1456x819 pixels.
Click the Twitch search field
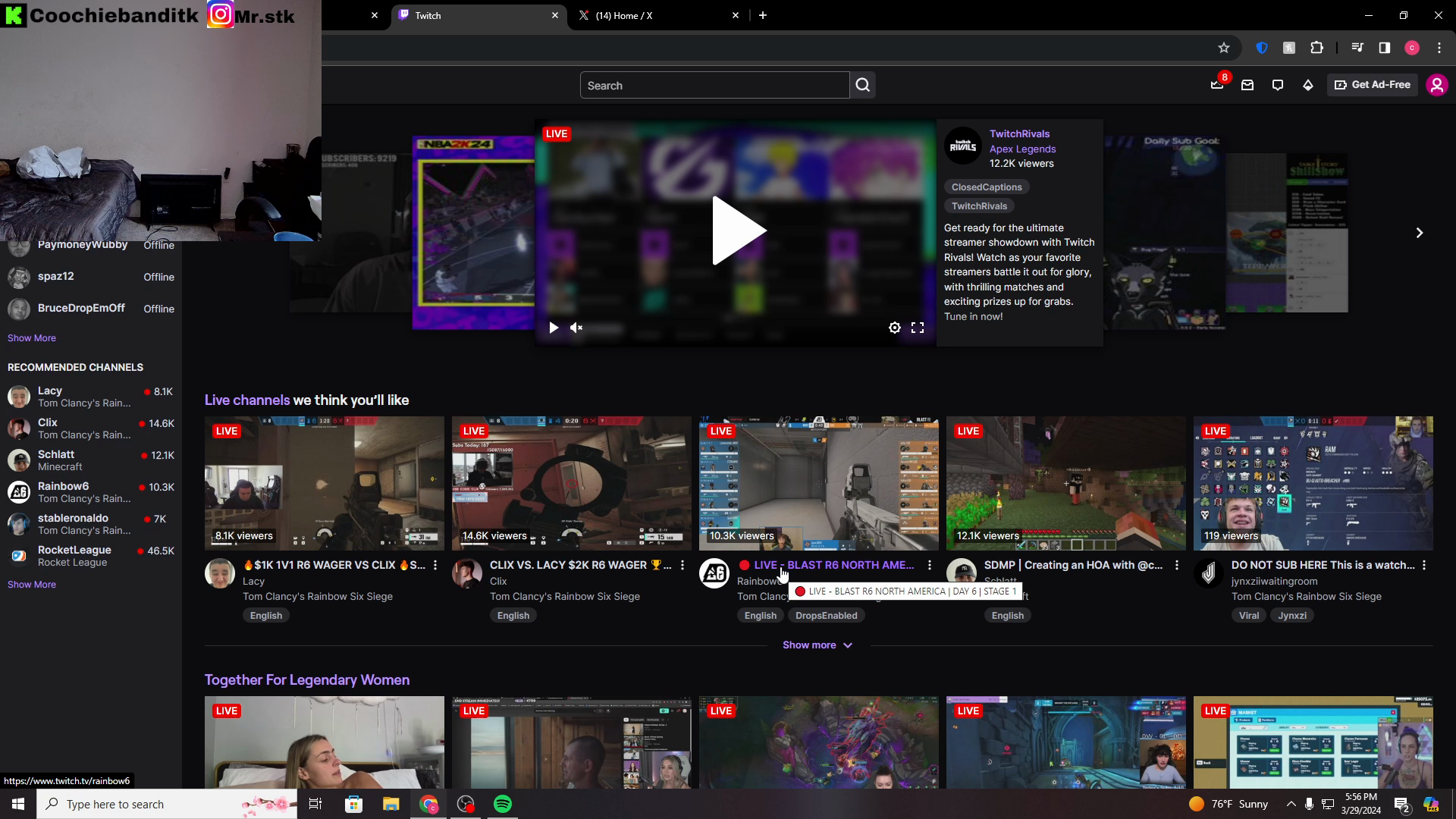(x=714, y=85)
